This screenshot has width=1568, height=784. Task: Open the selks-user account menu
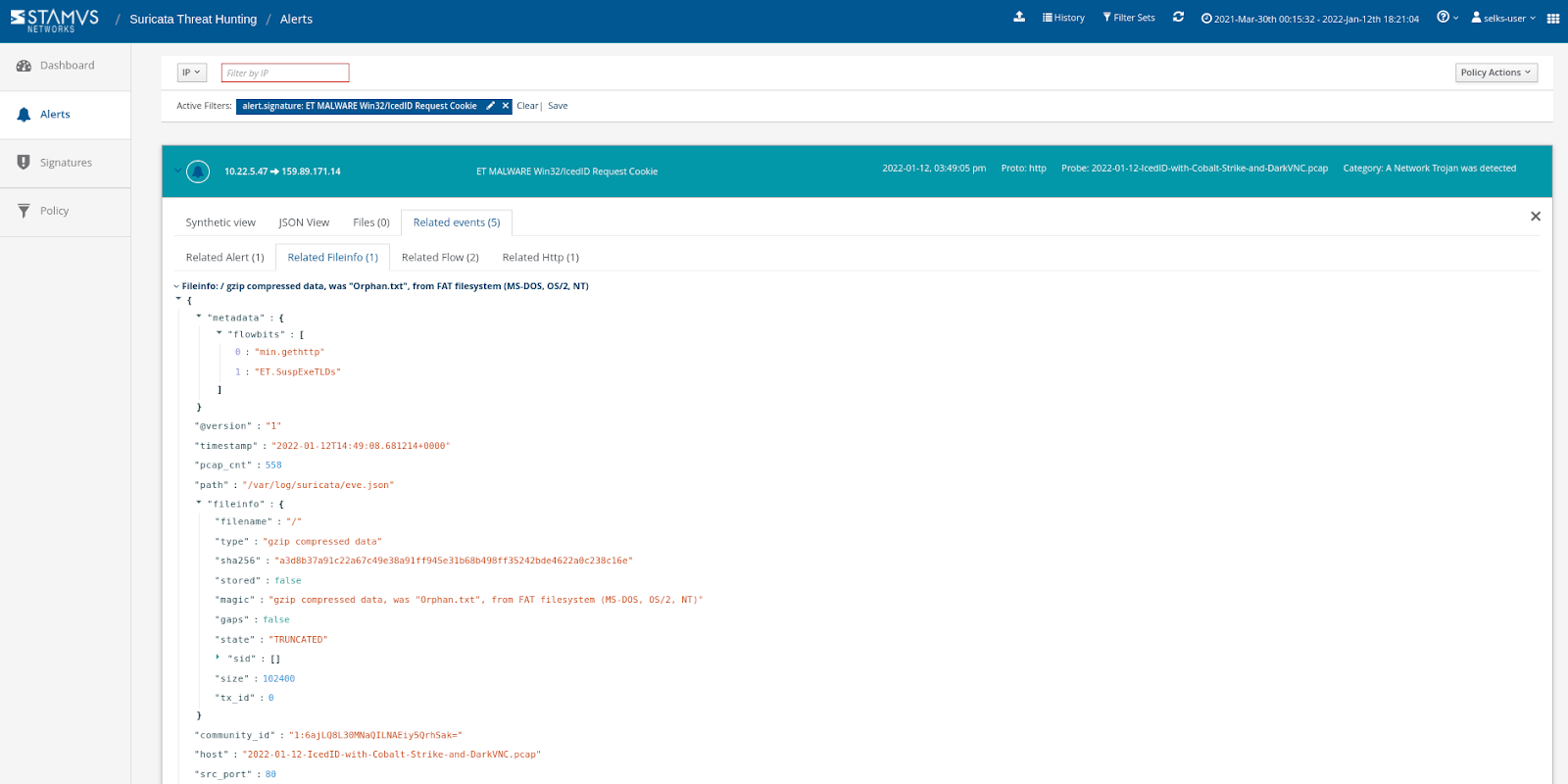click(x=1503, y=19)
